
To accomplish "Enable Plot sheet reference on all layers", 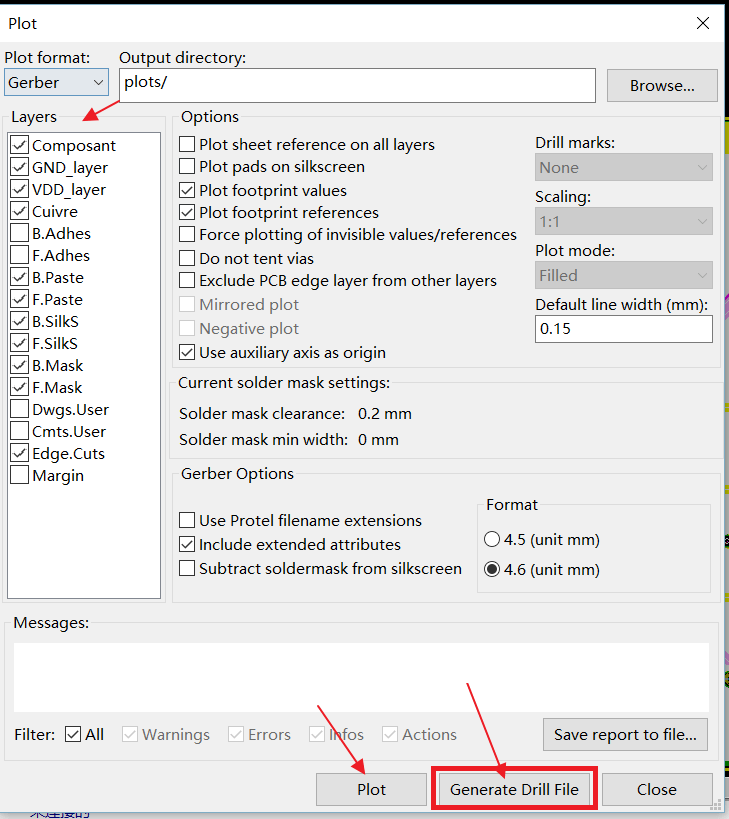I will [x=187, y=144].
